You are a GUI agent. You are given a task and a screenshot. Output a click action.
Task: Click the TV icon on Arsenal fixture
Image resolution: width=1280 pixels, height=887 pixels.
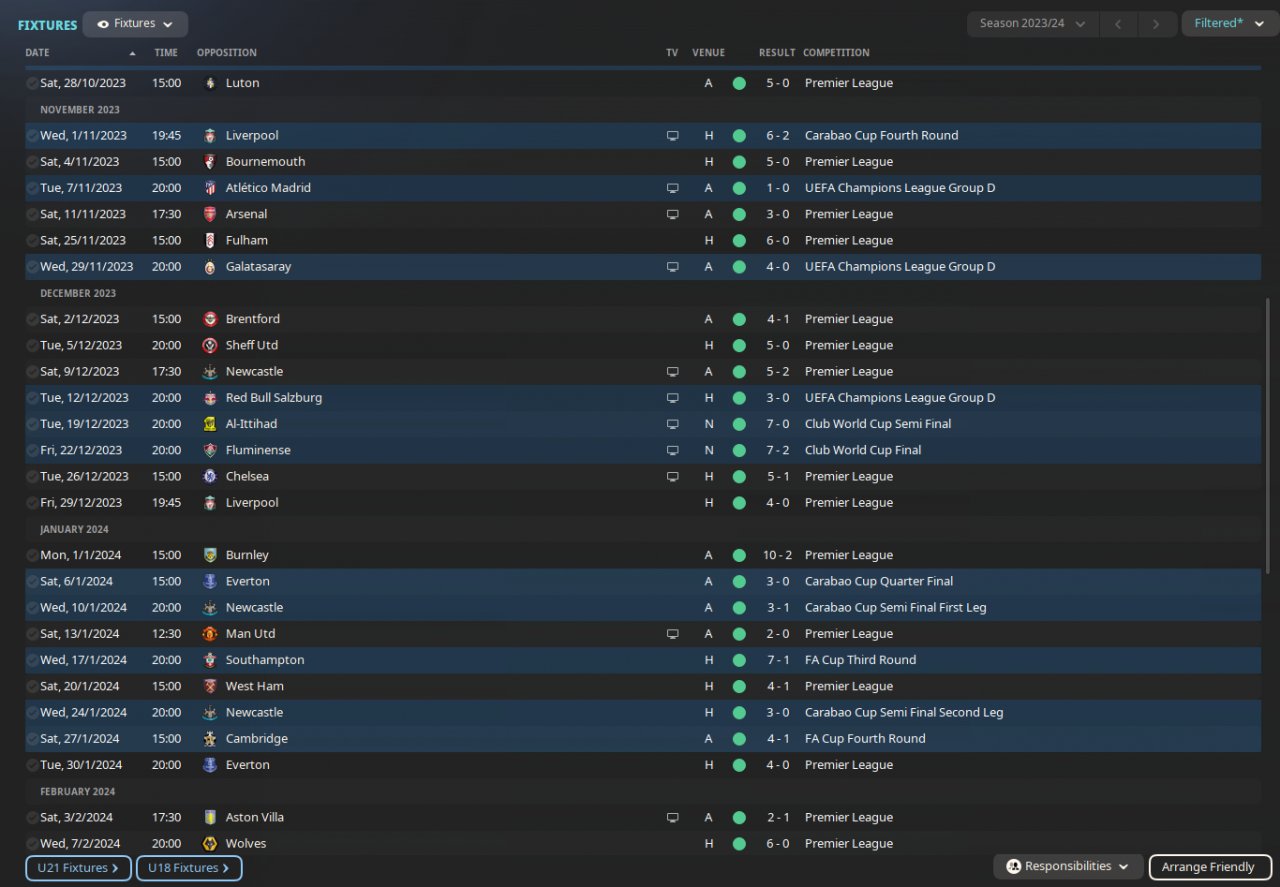[x=672, y=214]
